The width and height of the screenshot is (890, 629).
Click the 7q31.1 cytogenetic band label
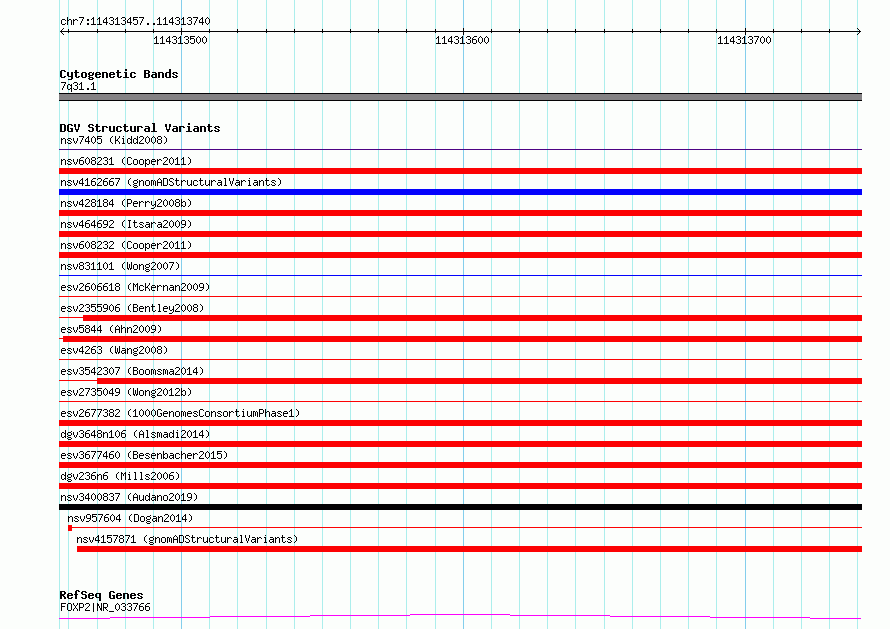tap(78, 86)
